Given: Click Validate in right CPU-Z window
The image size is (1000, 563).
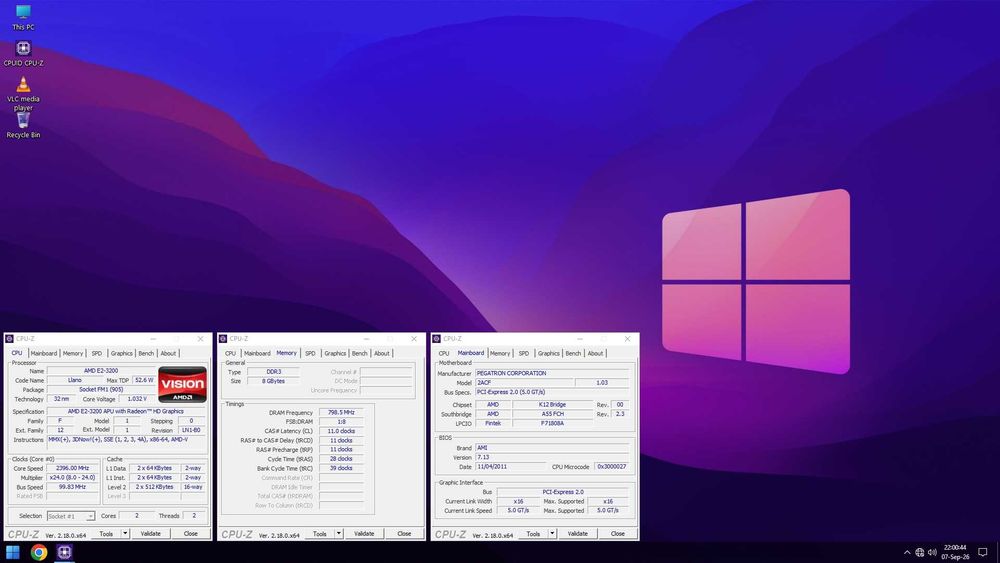Looking at the screenshot, I should click(x=578, y=534).
